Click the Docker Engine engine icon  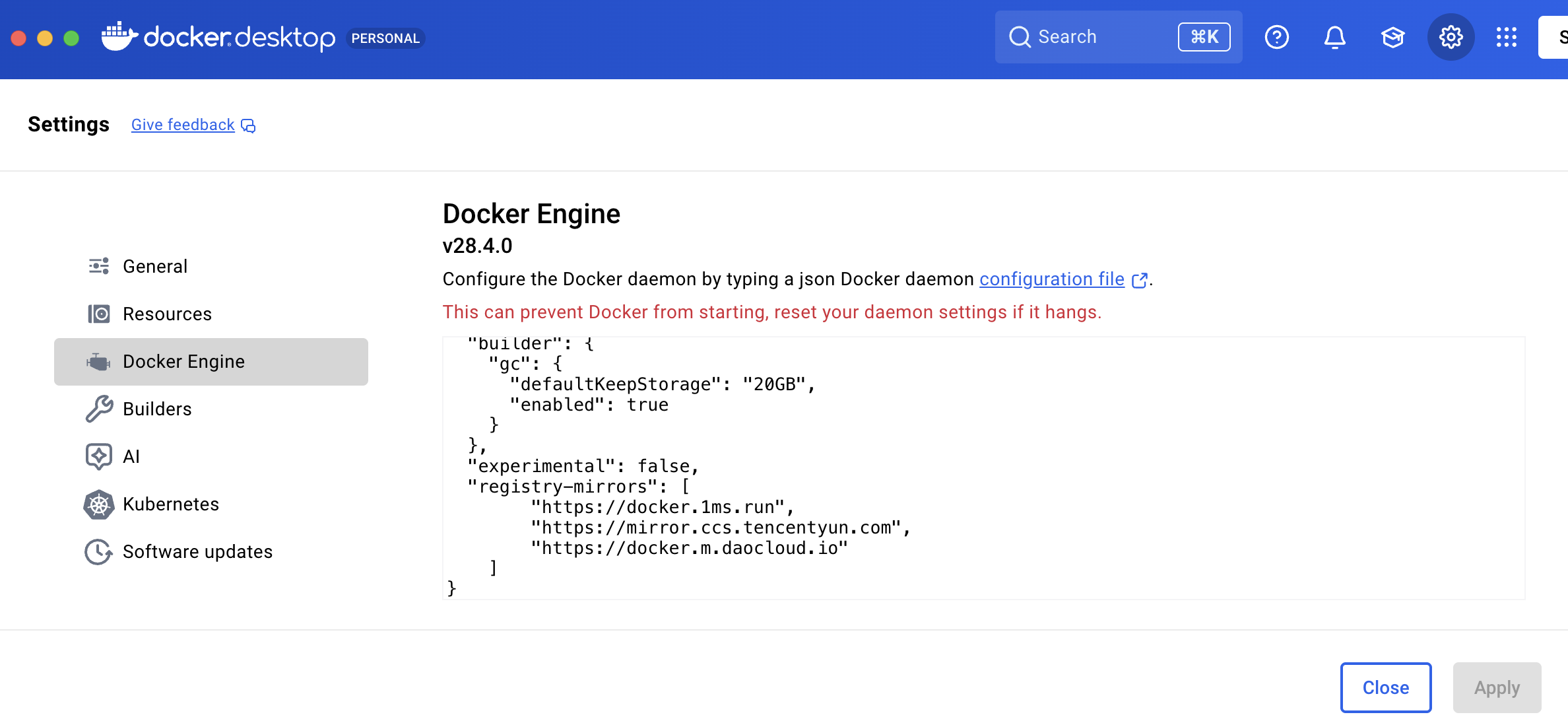tap(98, 361)
